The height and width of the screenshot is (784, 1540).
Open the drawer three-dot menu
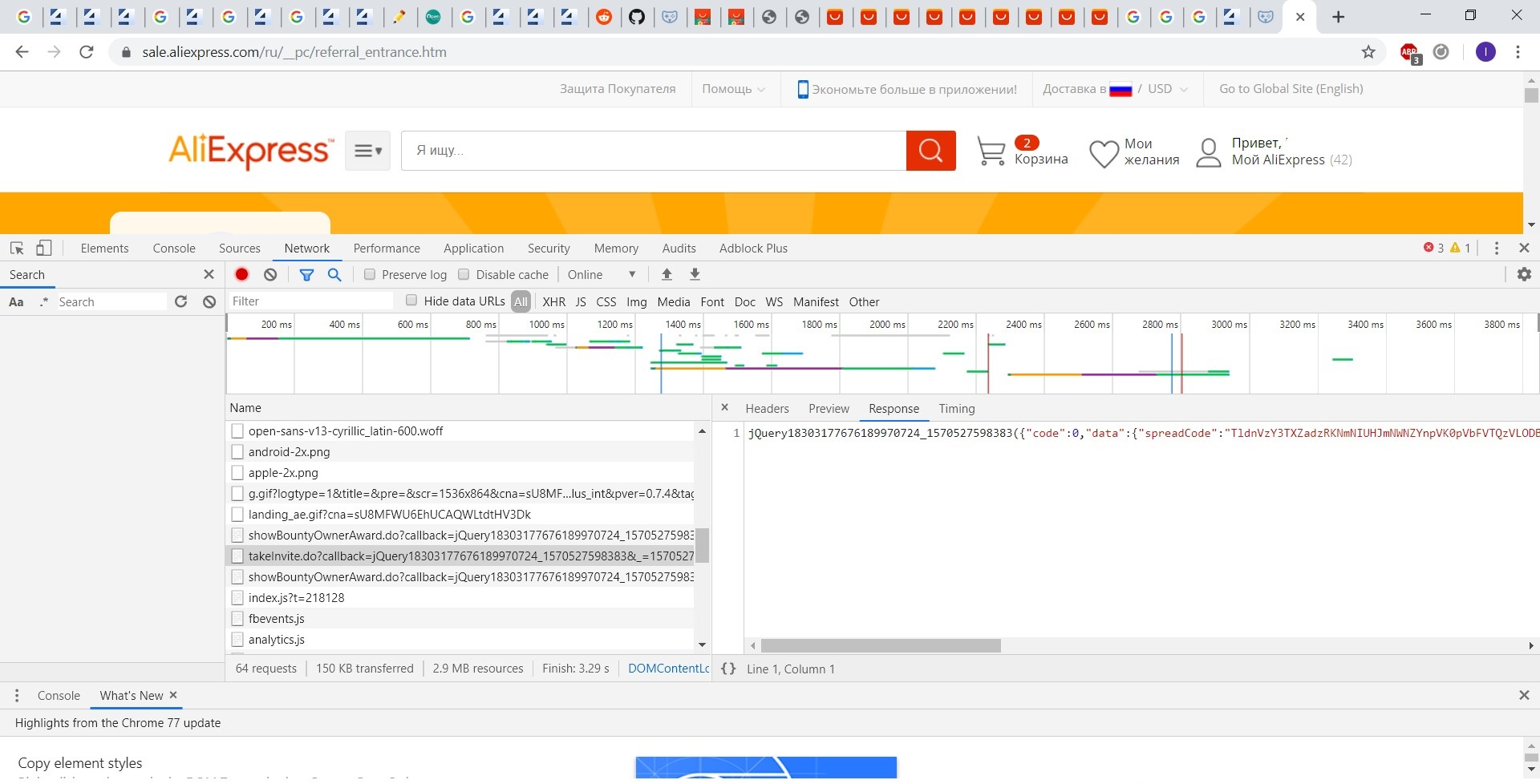(17, 696)
